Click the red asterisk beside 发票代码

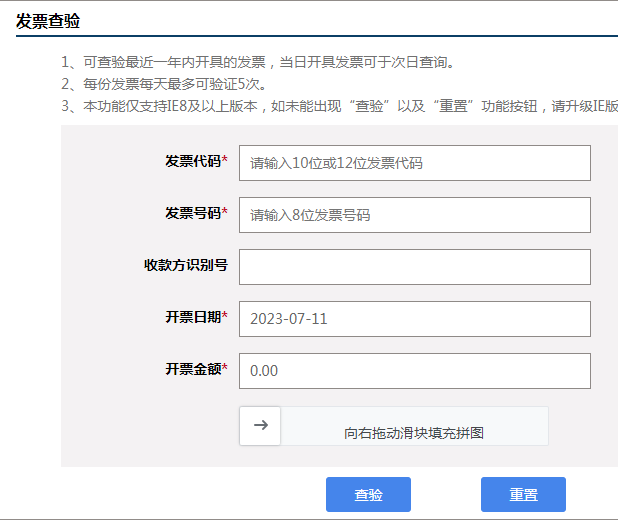point(225,159)
